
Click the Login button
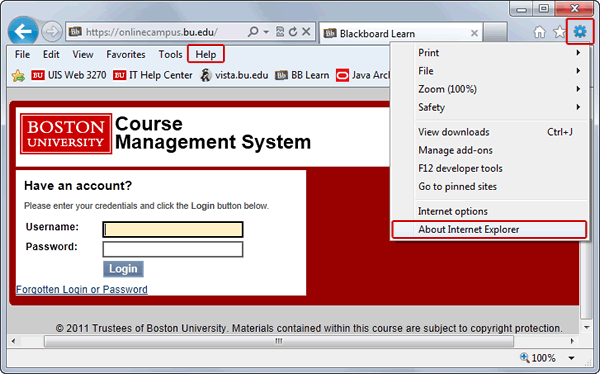point(123,269)
